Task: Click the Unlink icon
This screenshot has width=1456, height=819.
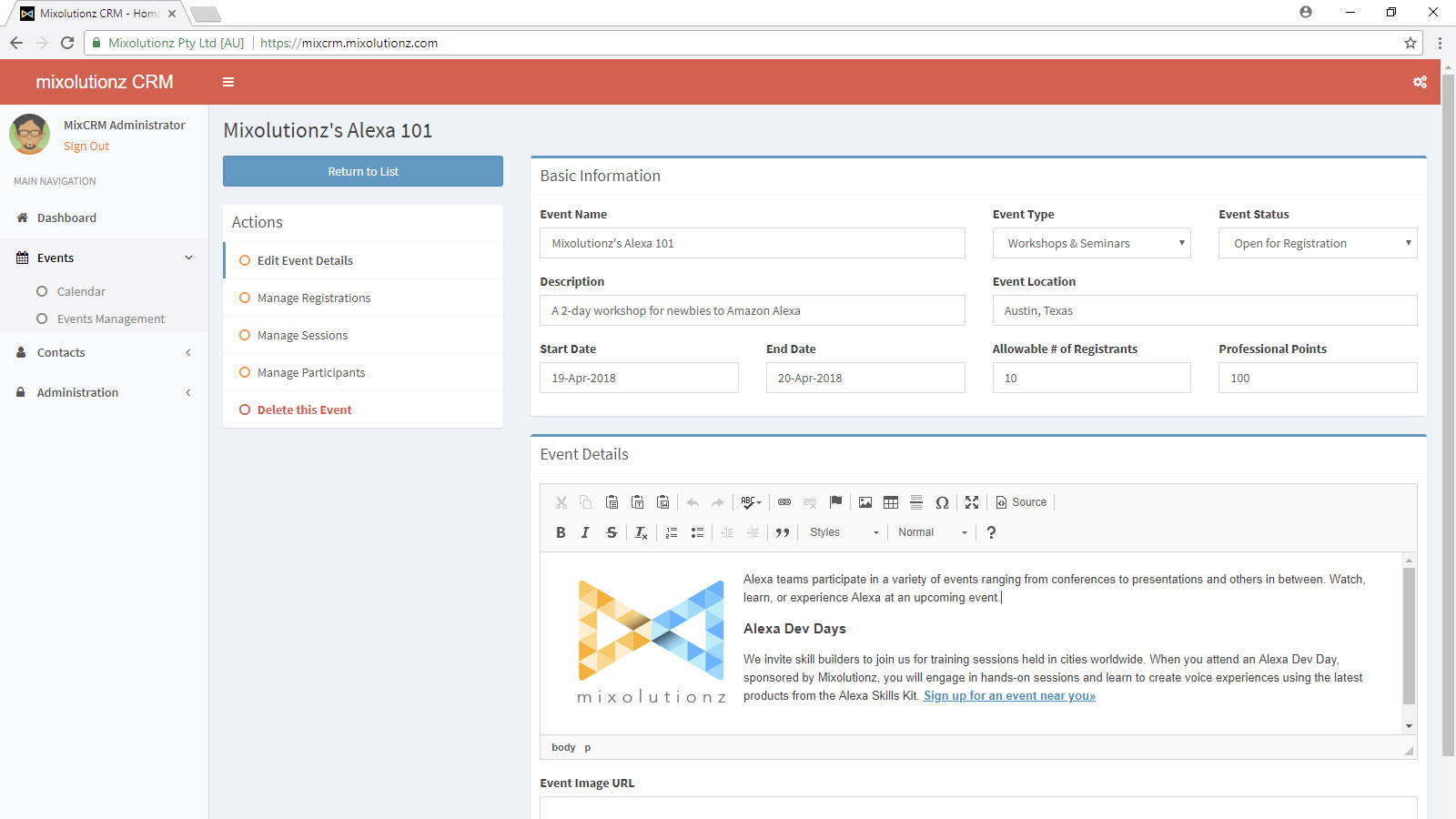Action: click(810, 502)
